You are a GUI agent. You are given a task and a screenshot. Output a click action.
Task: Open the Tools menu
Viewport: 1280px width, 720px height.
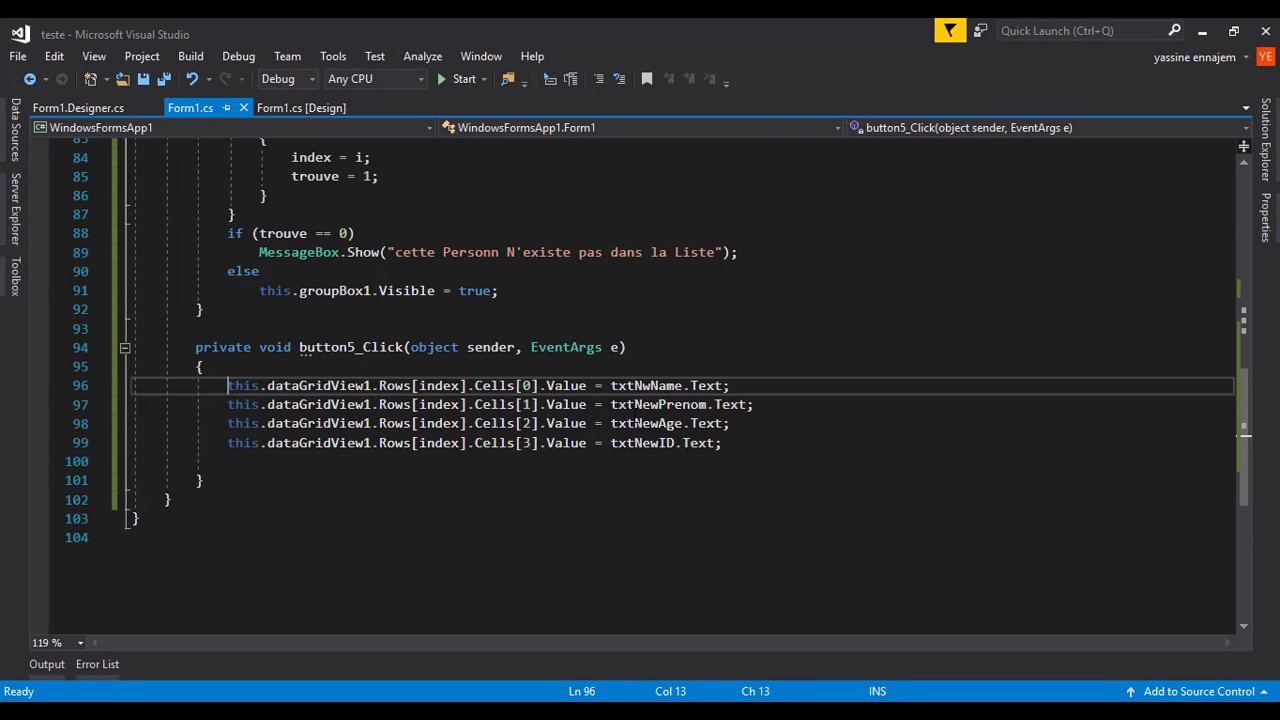pos(333,56)
